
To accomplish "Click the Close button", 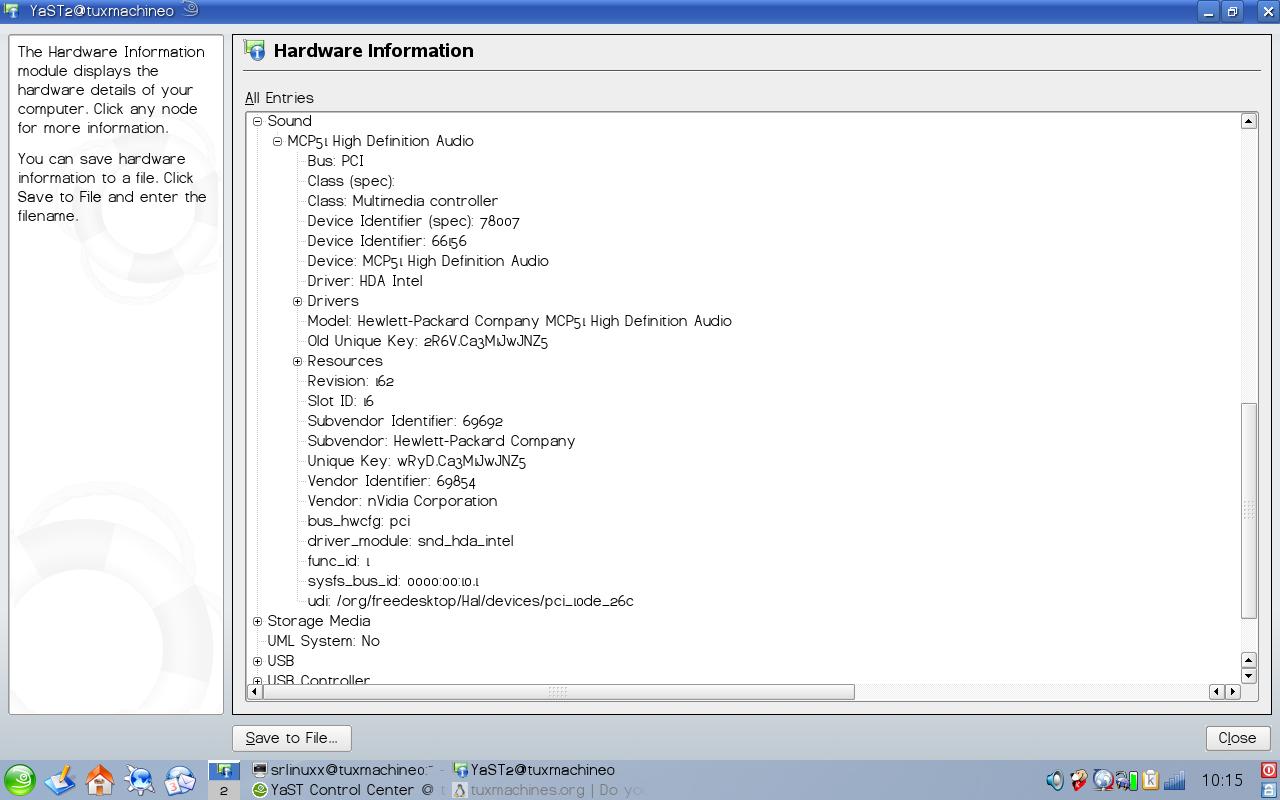I will coord(1237,738).
